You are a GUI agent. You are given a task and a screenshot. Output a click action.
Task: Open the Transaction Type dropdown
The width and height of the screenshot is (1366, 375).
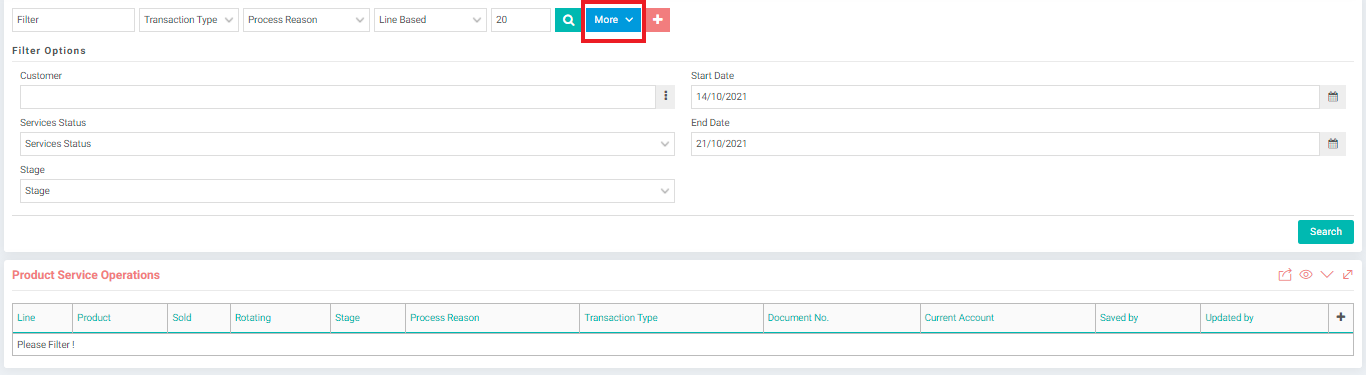tap(189, 20)
